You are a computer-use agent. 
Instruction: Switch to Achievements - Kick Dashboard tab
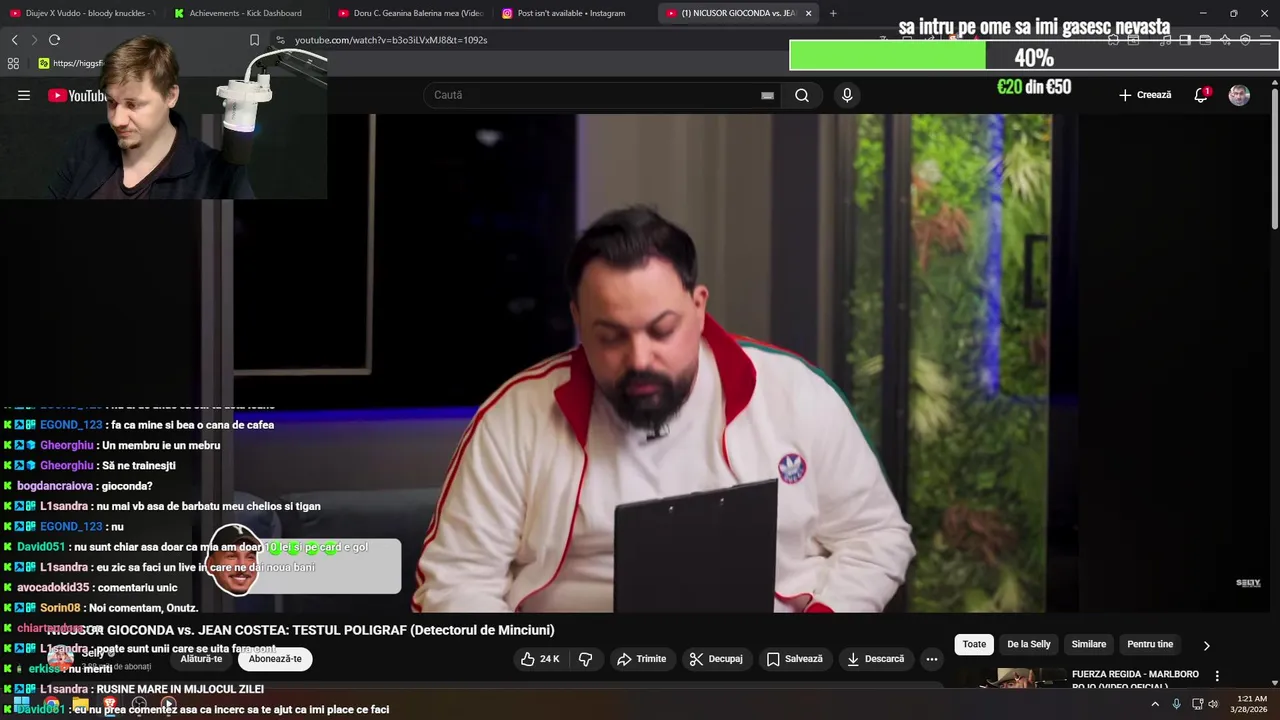click(x=245, y=13)
